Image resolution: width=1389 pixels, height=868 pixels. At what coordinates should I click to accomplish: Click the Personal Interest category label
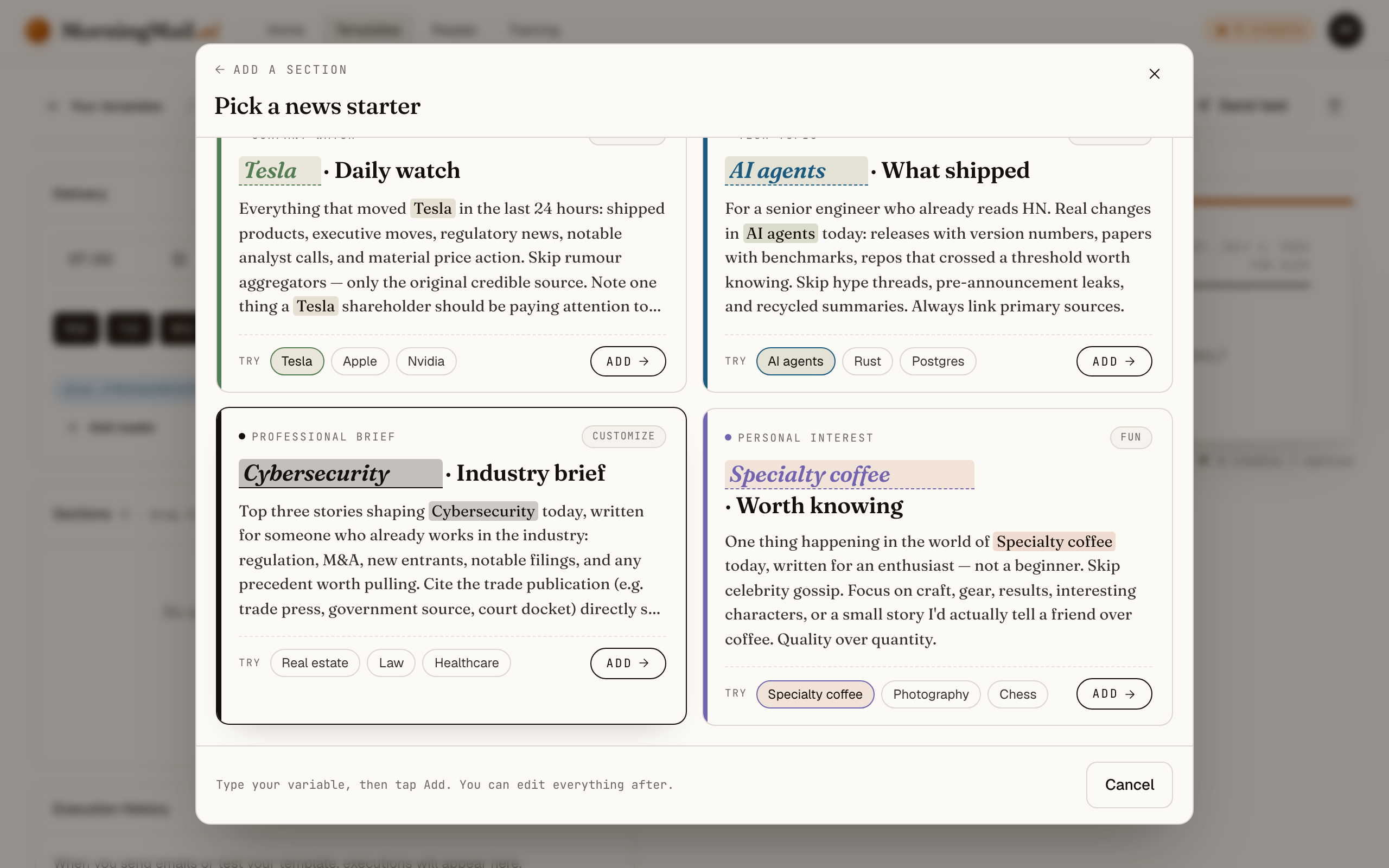(806, 438)
